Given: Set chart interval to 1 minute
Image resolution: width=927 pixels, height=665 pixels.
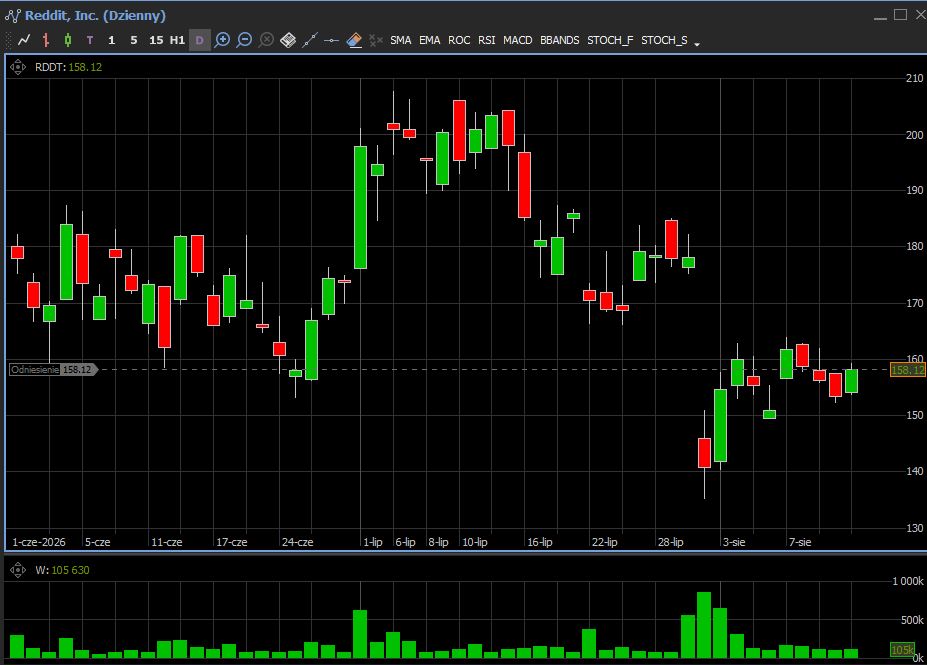Looking at the screenshot, I should point(112,40).
